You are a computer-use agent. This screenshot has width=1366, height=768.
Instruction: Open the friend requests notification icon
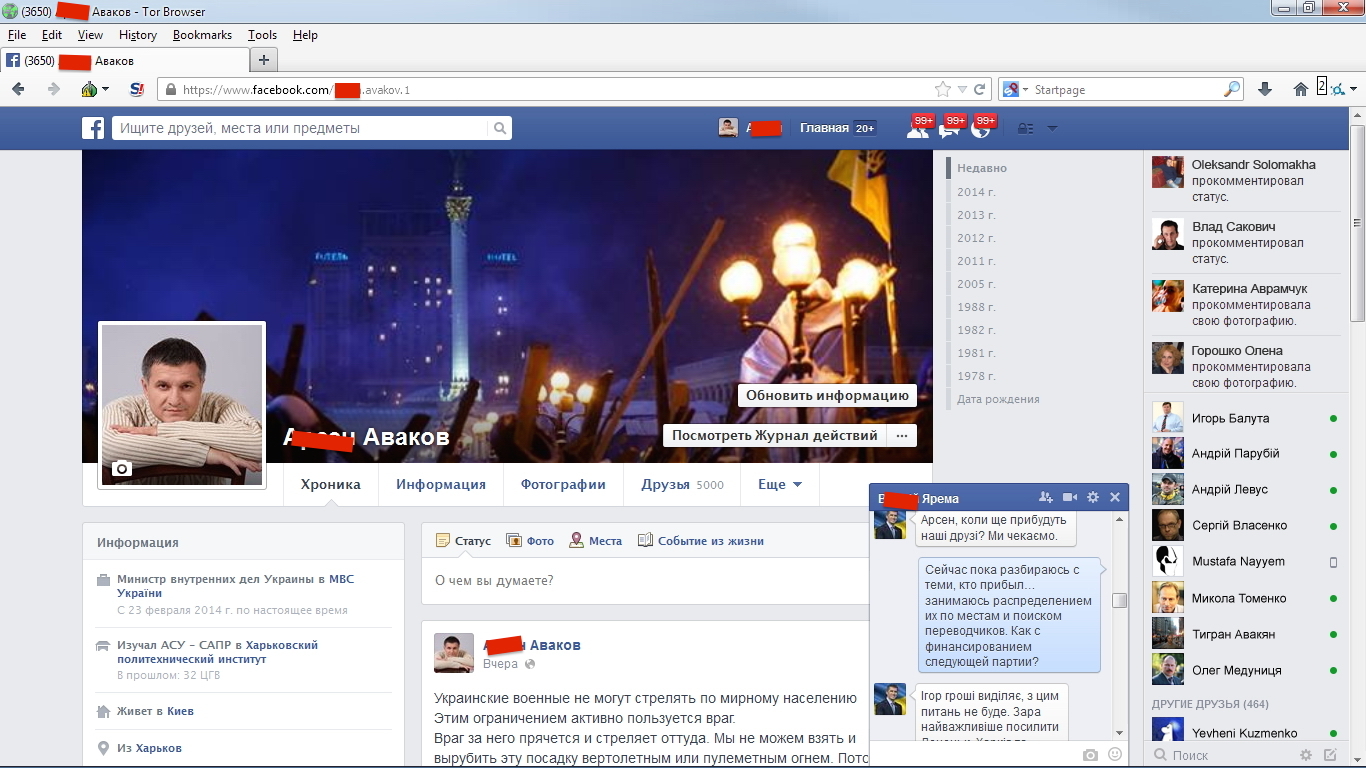917,129
